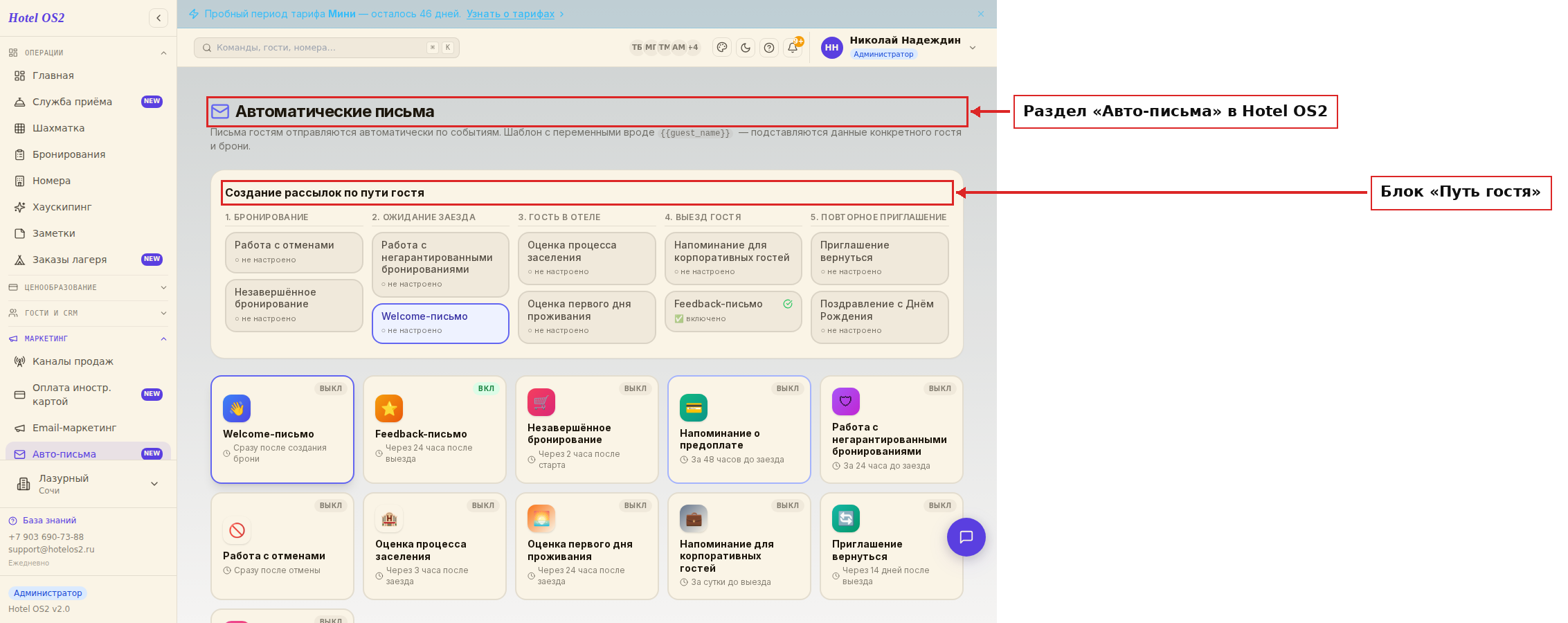Open the База знаний link
The height and width of the screenshot is (623, 1568).
(x=49, y=521)
